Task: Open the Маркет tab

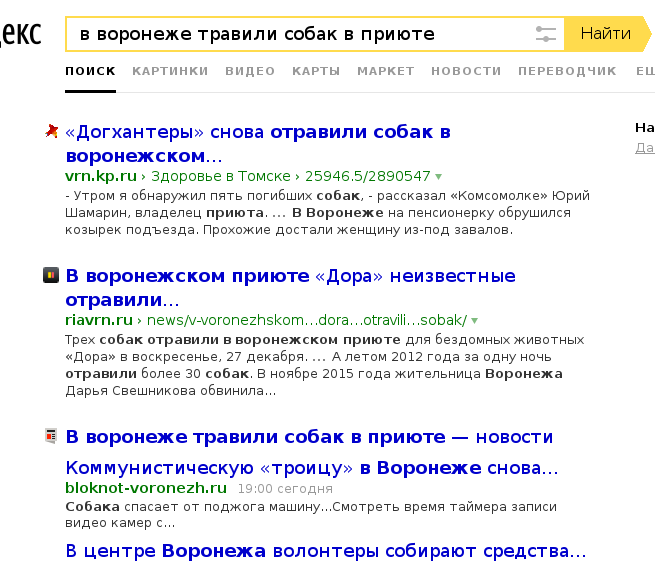Action: 385,71
